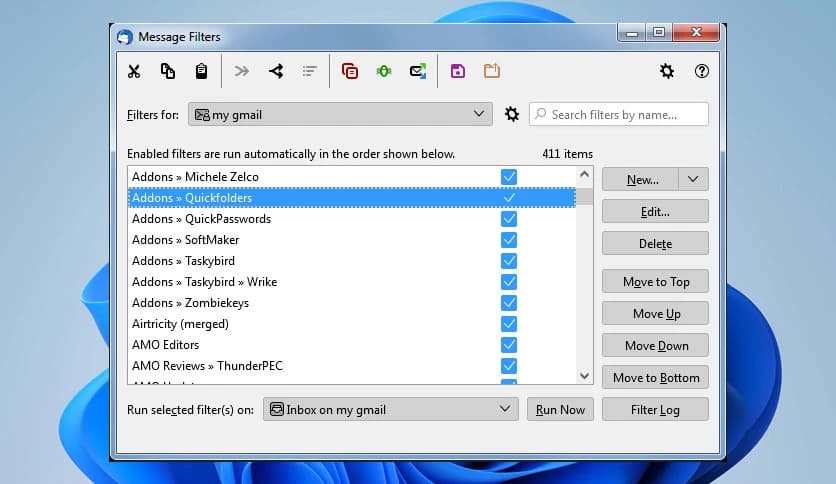The height and width of the screenshot is (484, 836).
Task: Uncheck AMO Reviews » ThunderPEC filter
Action: point(509,366)
